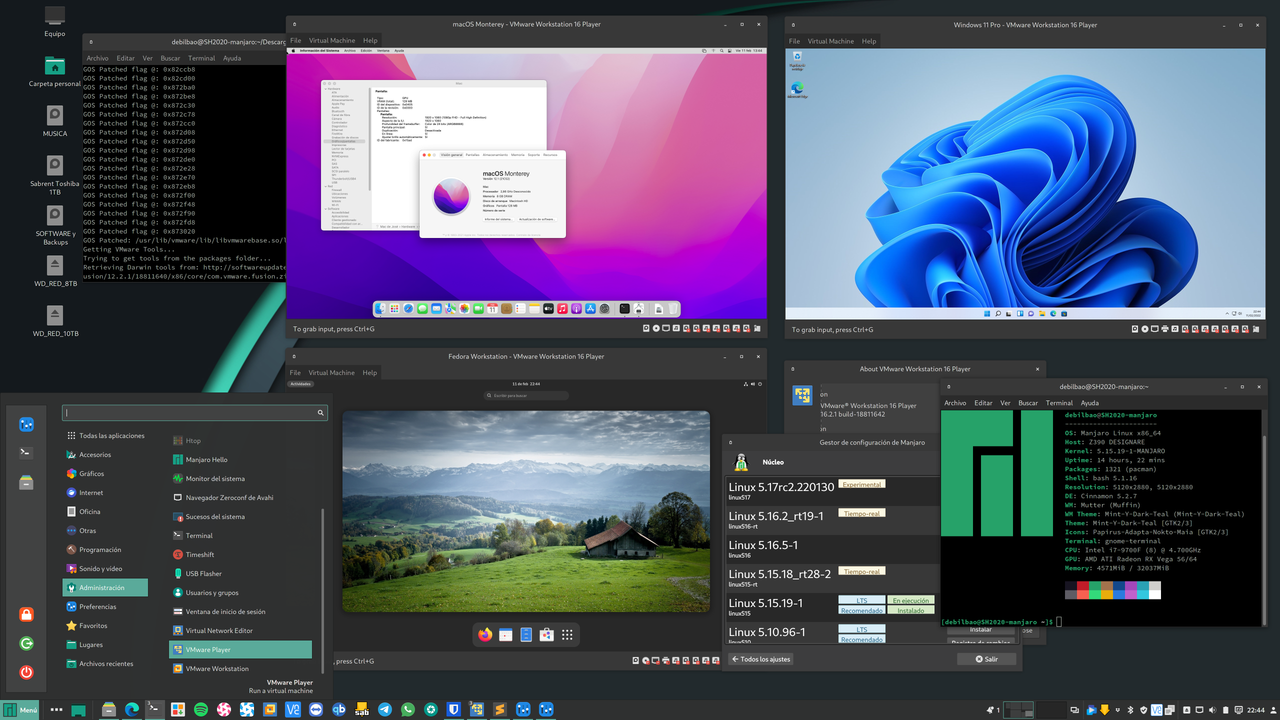Screen dimensions: 1280x720
Task: Open the SABnzbd taskbar icon
Action: coord(362,709)
